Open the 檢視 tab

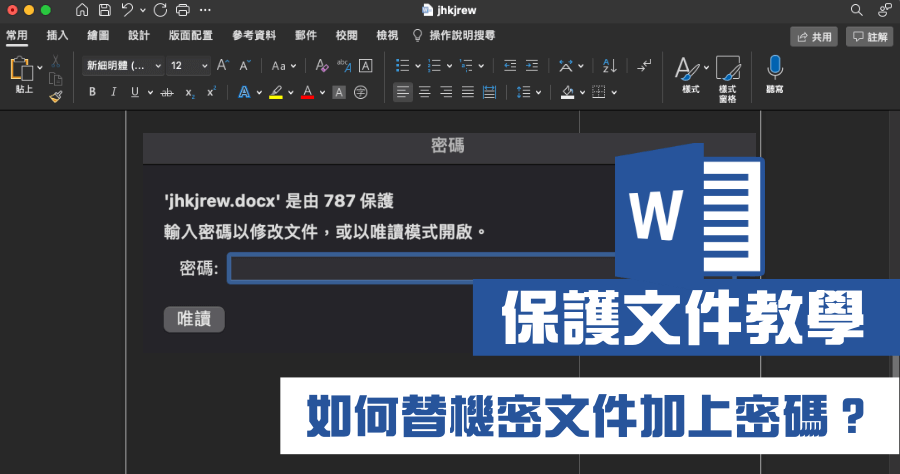[x=387, y=36]
